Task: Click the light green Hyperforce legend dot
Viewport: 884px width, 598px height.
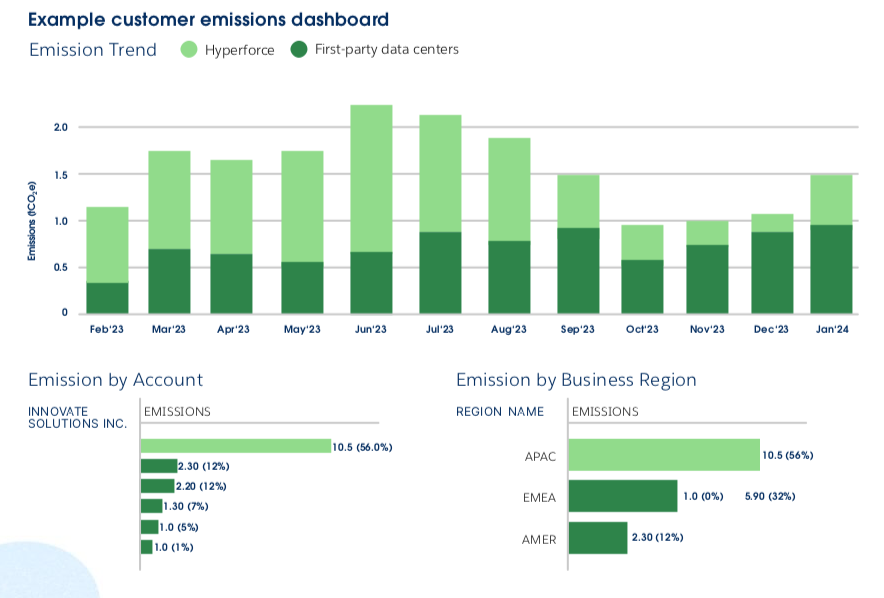Action: click(x=189, y=50)
